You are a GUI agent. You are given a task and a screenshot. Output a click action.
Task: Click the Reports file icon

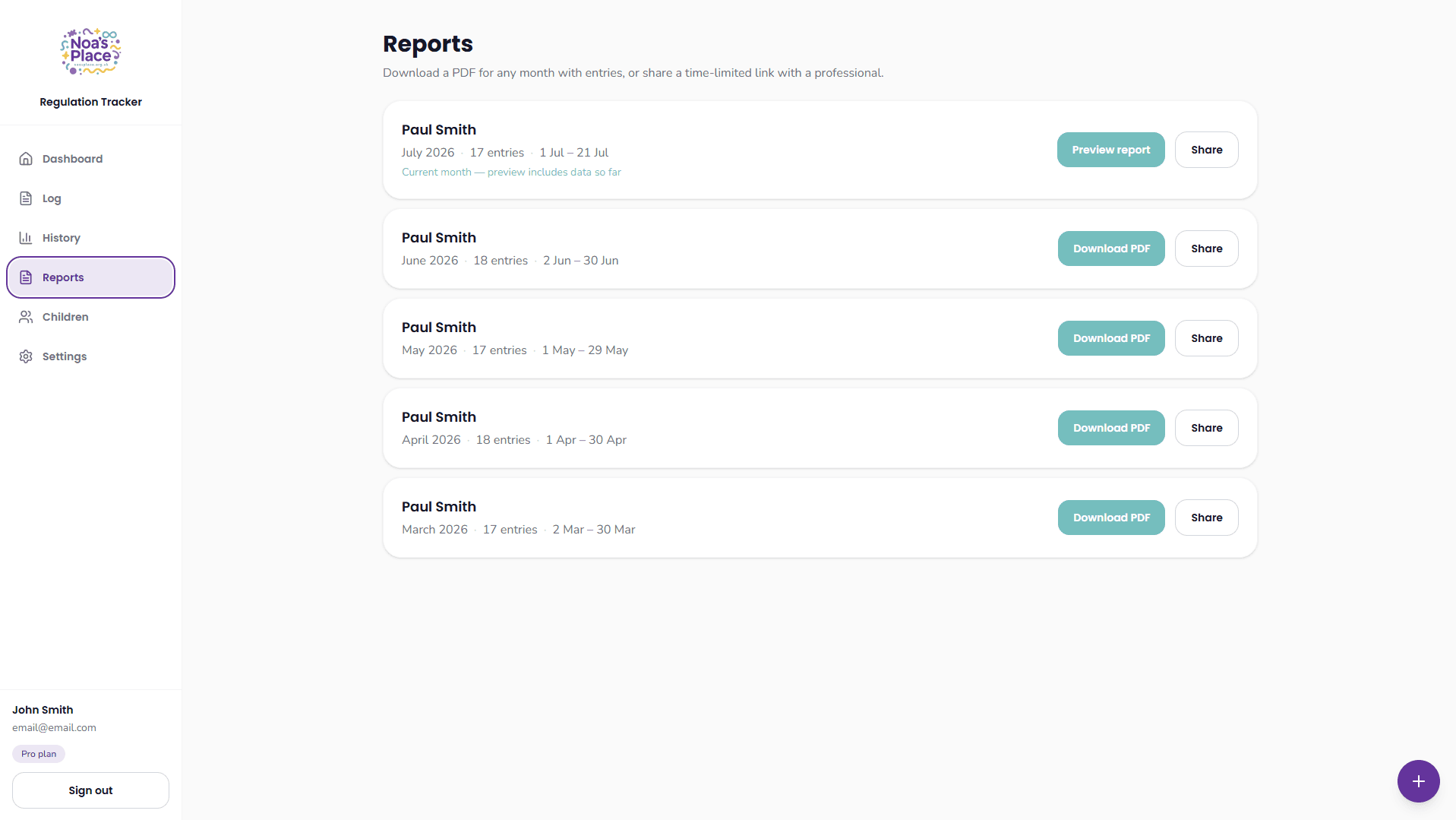26,277
